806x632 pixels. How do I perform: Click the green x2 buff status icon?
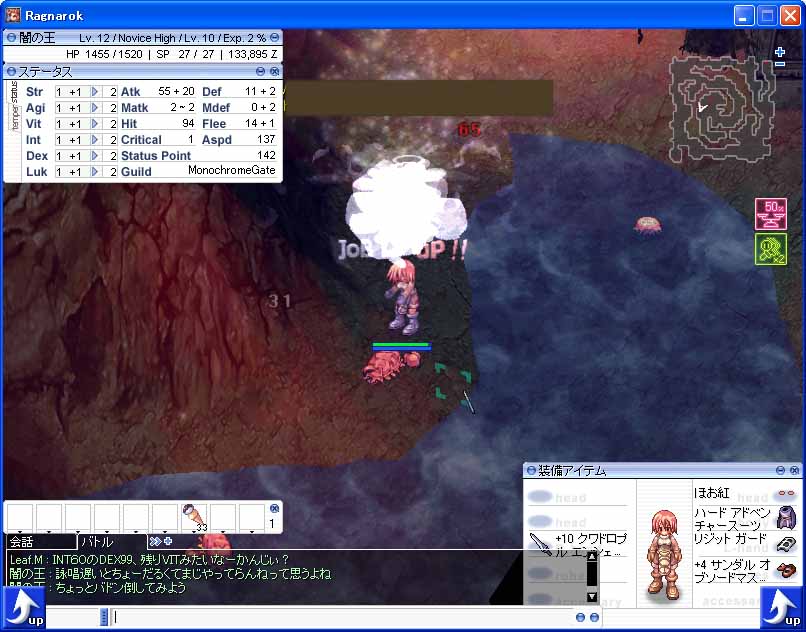770,249
